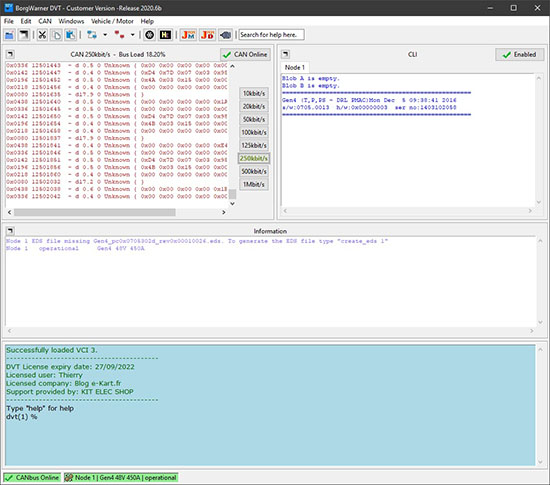This screenshot has width=550, height=485.
Task: Click the undock icon of the CAN panel
Action: click(10, 54)
